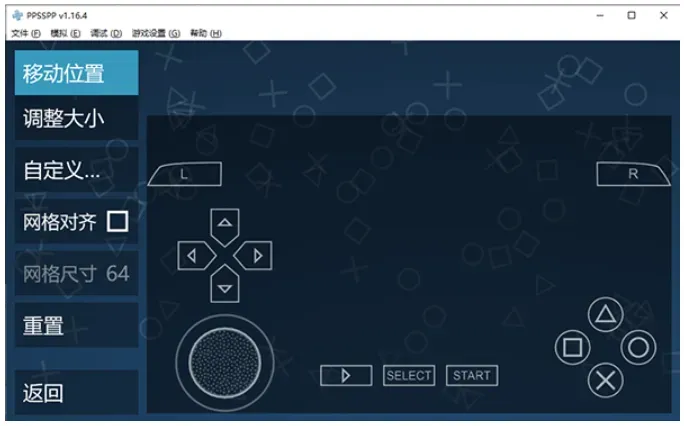Open the 调试 (D) menu
The height and width of the screenshot is (426, 684).
pos(106,33)
